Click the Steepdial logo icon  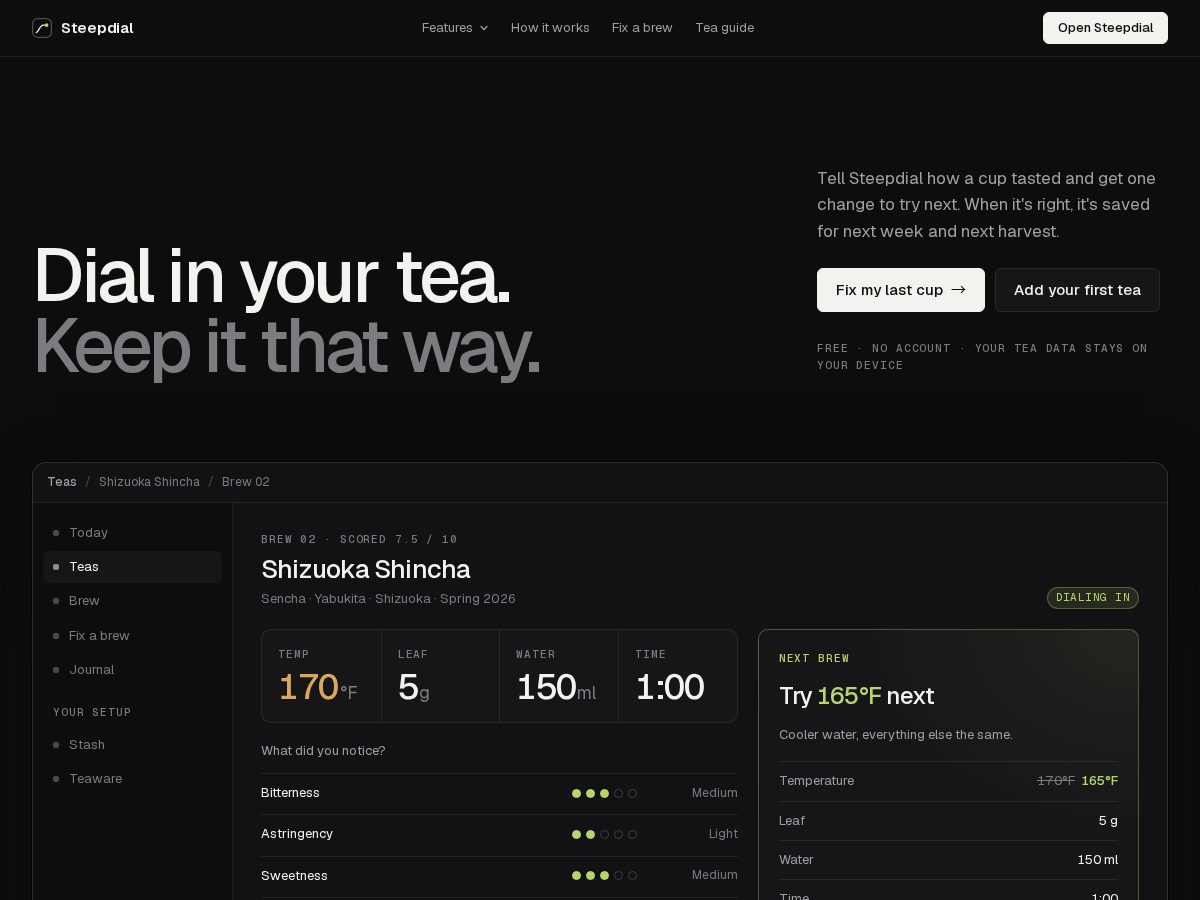pyautogui.click(x=42, y=28)
